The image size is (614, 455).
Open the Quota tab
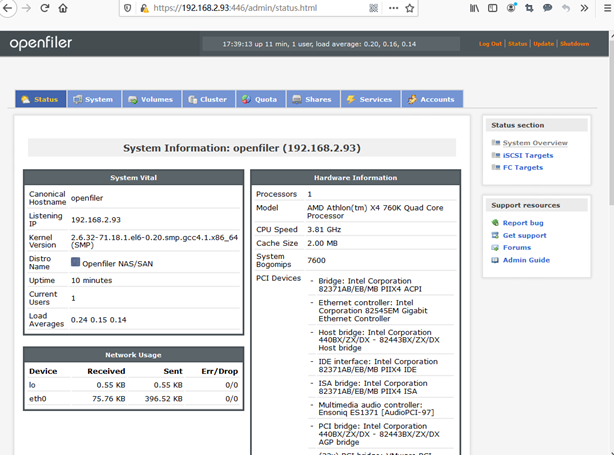tap(260, 99)
